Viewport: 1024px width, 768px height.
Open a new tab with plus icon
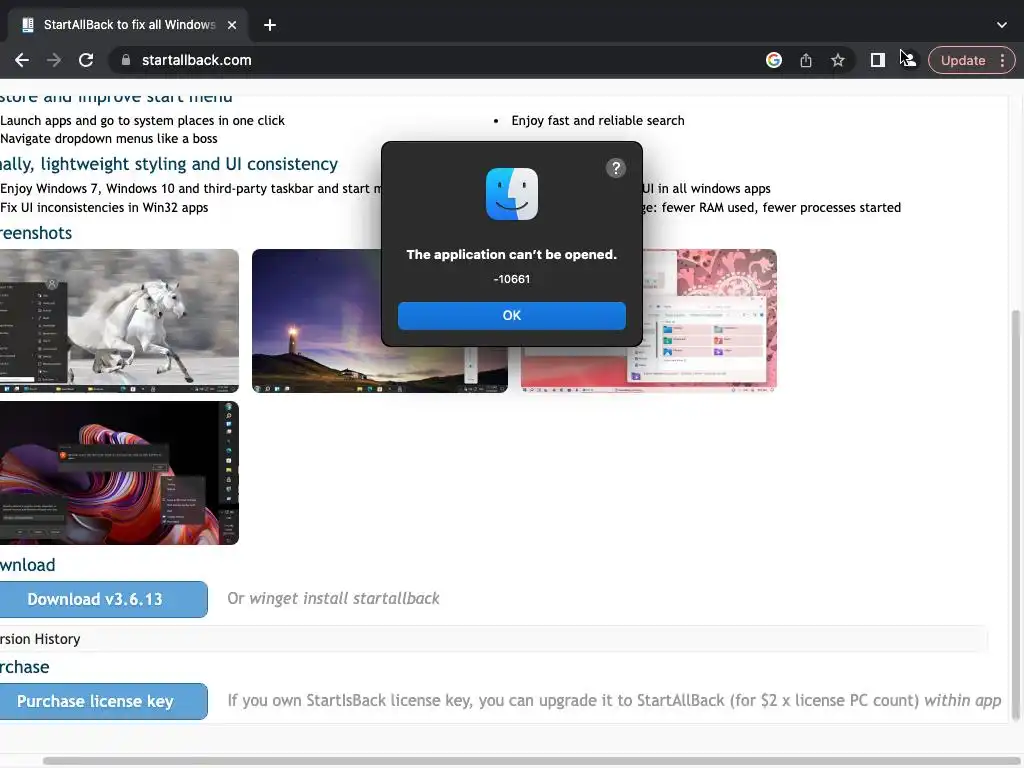[270, 25]
